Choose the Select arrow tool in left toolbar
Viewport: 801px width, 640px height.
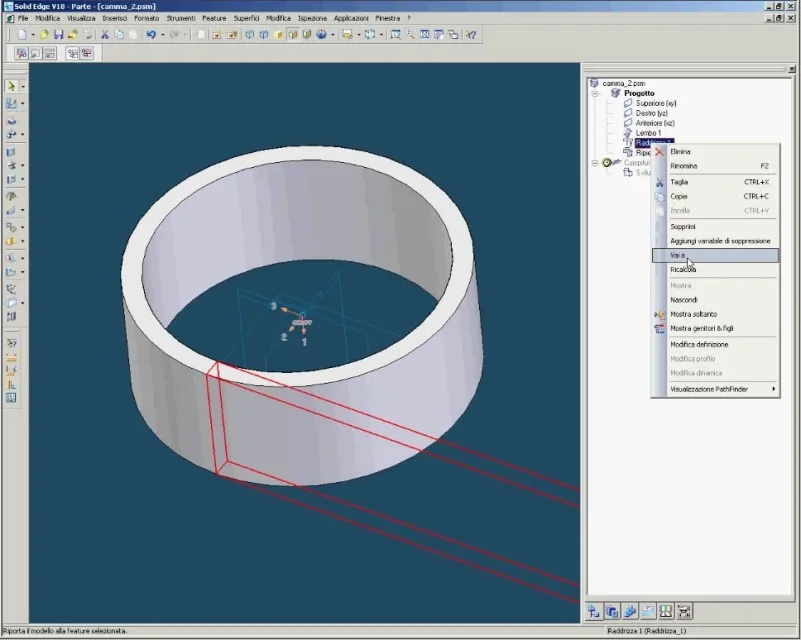[11, 86]
